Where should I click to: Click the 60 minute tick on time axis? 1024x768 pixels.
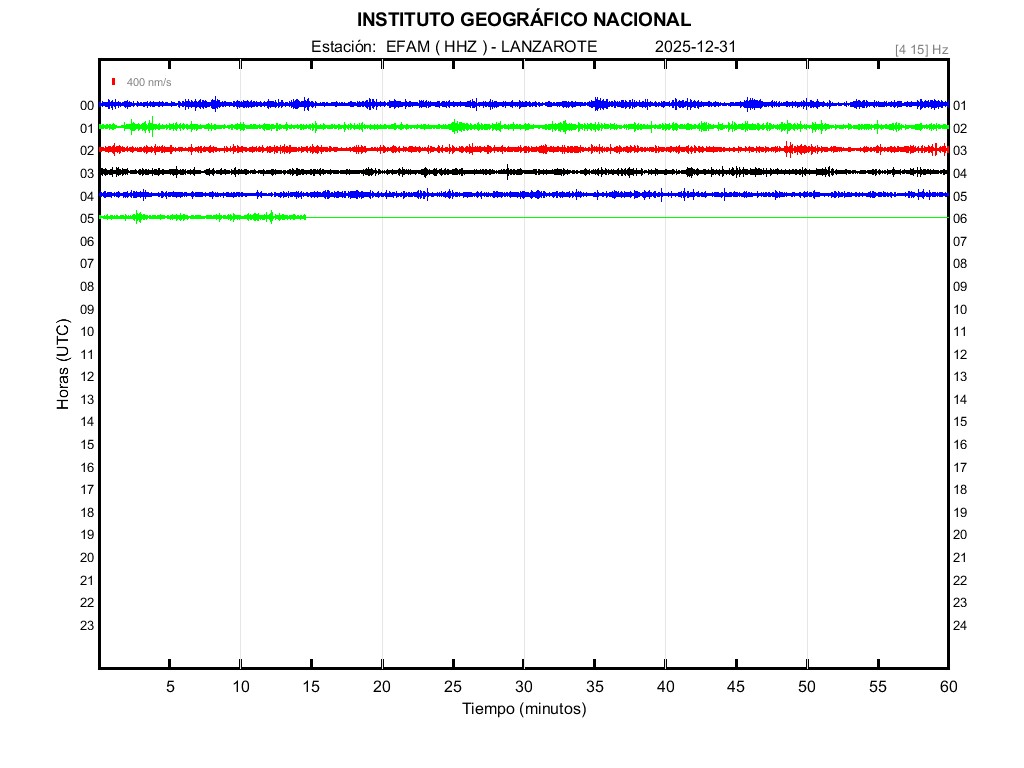point(948,687)
